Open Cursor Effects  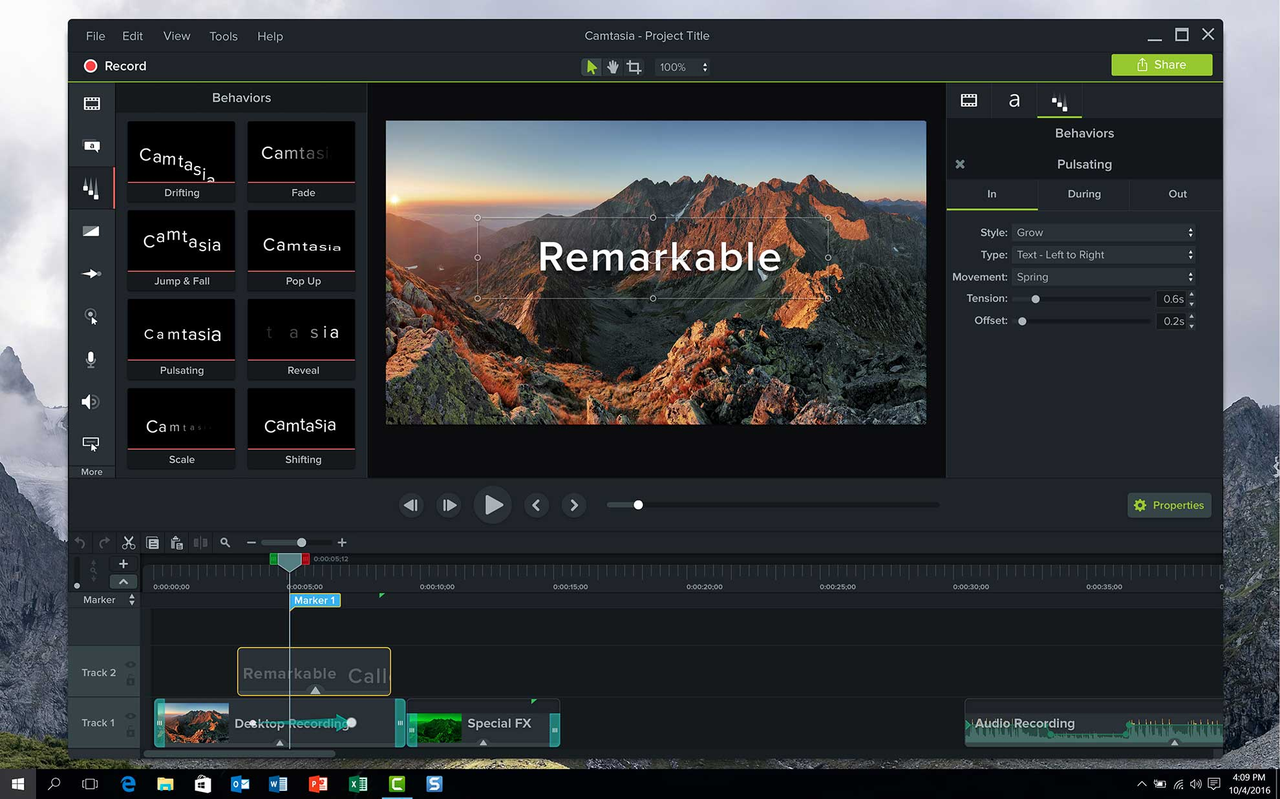click(91, 316)
